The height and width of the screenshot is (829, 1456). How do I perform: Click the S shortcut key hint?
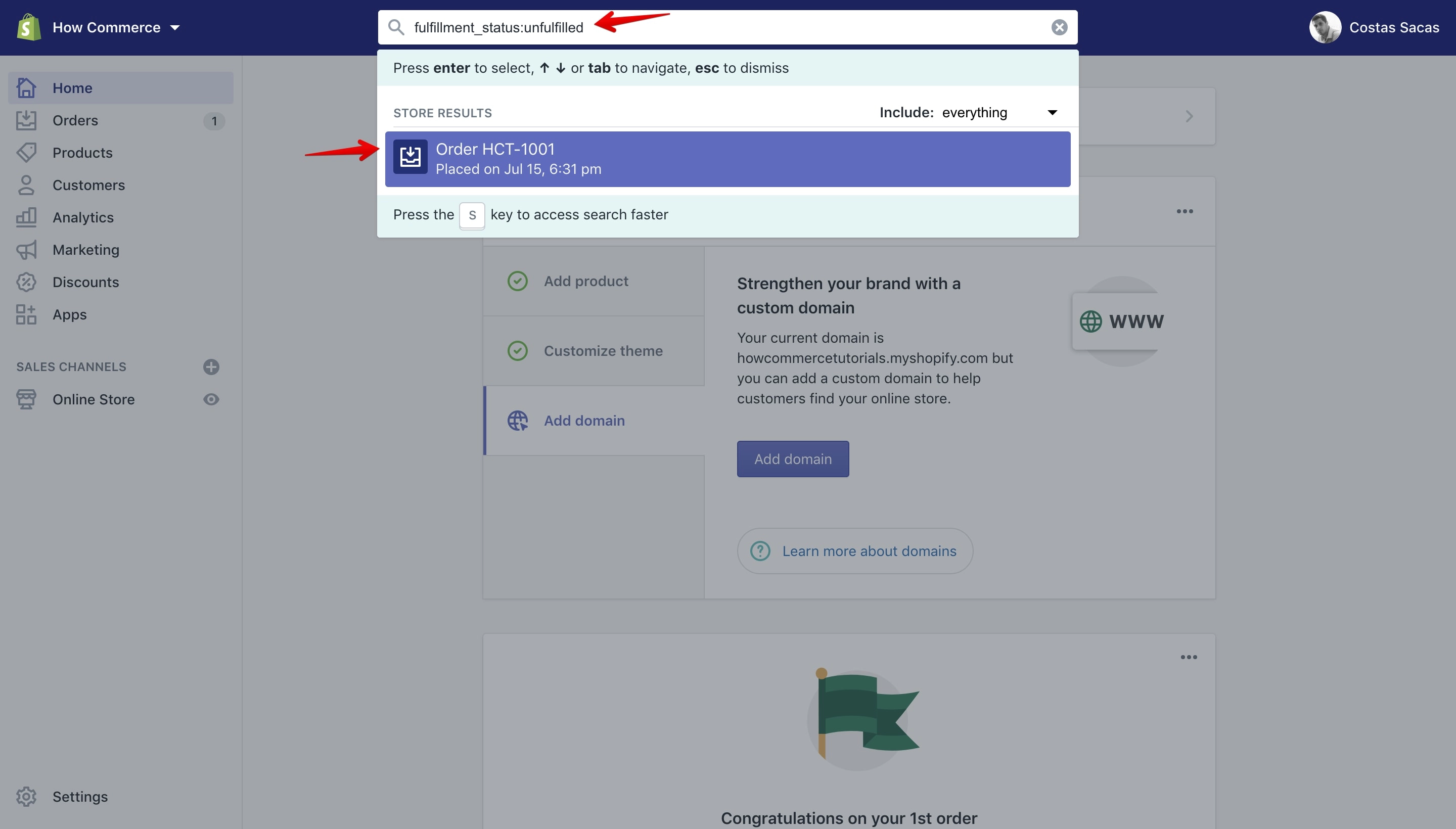tap(472, 215)
